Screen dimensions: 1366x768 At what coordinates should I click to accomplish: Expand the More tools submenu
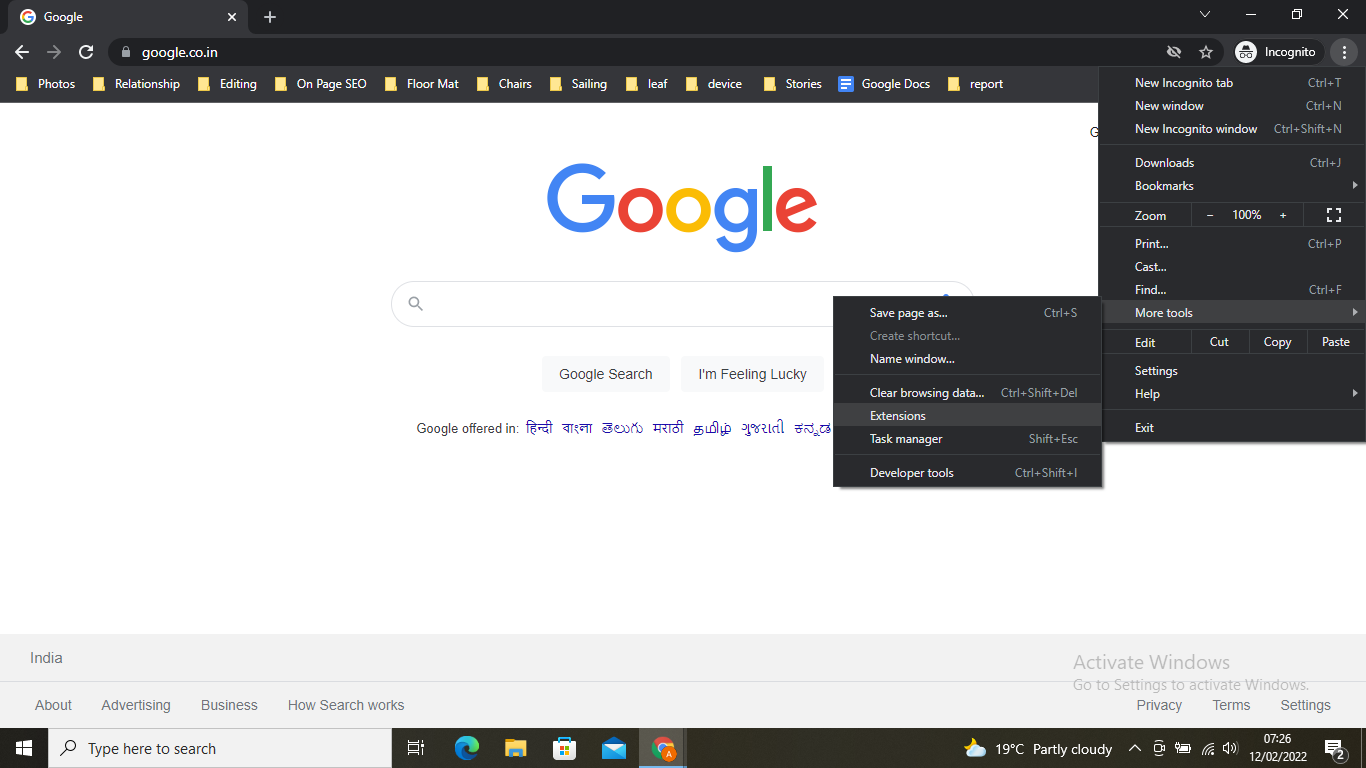click(x=1232, y=313)
